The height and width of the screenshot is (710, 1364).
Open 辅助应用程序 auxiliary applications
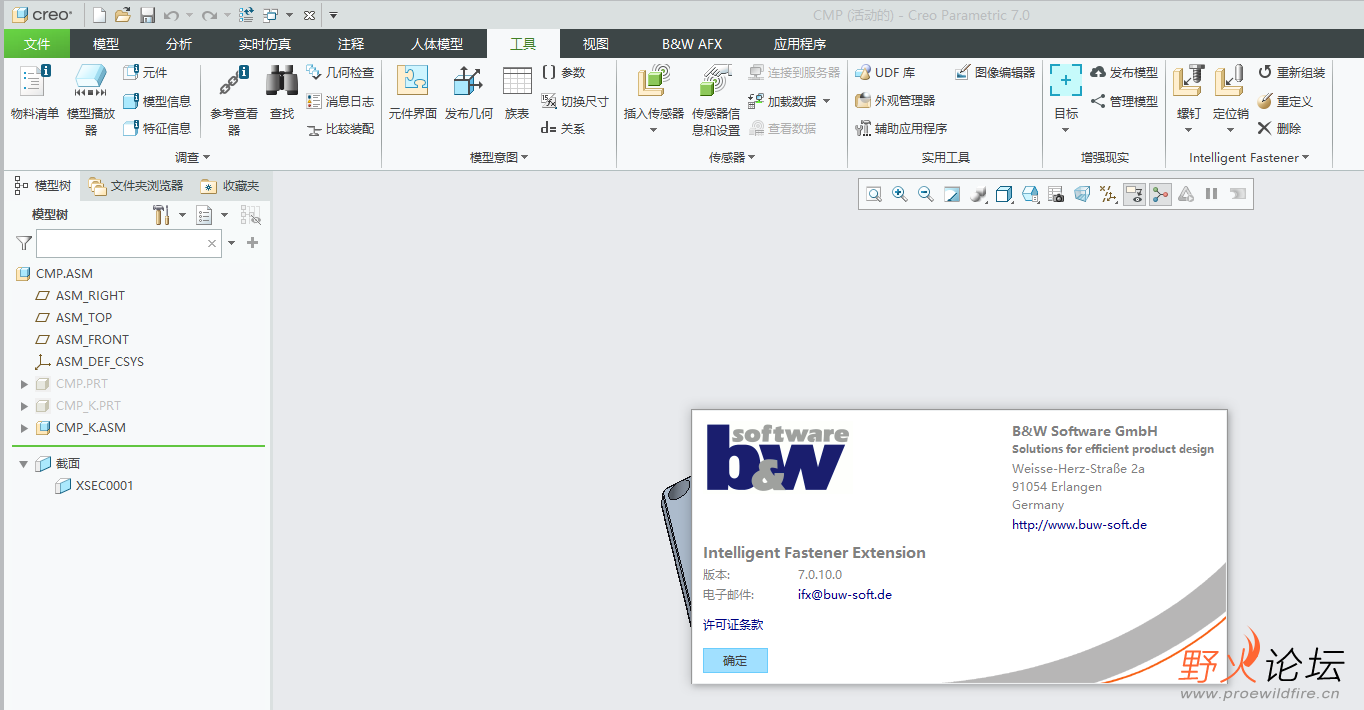click(901, 129)
